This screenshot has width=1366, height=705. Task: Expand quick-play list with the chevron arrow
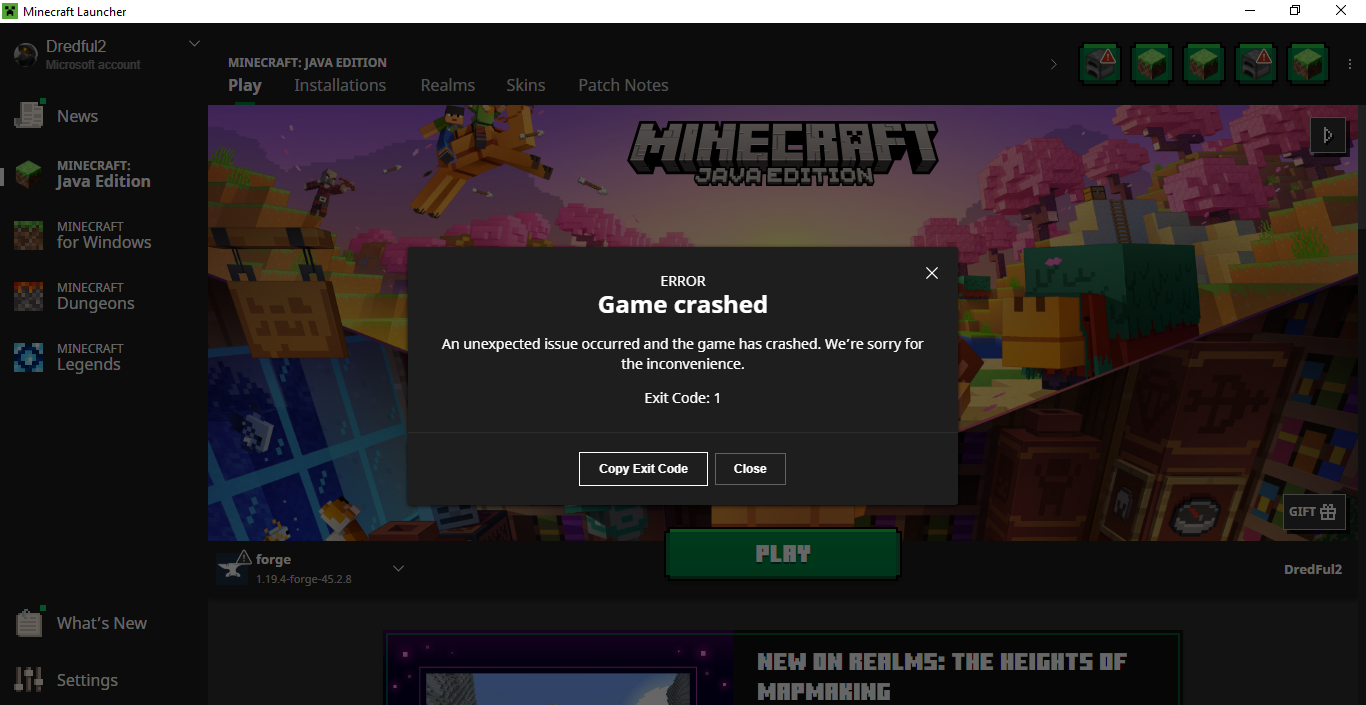[1053, 64]
